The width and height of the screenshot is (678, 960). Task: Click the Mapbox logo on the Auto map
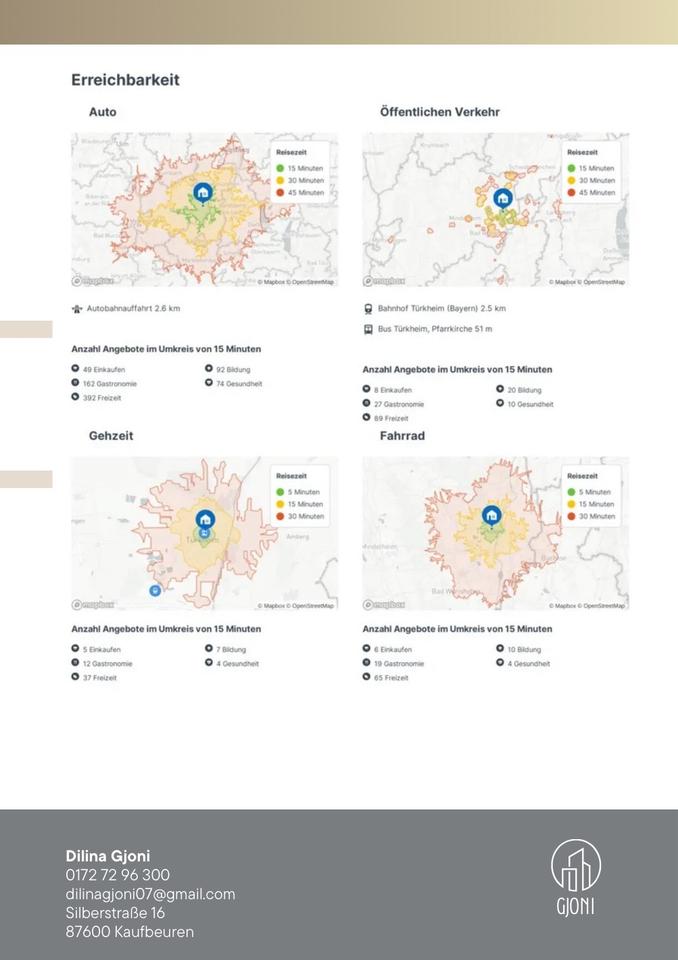[93, 282]
